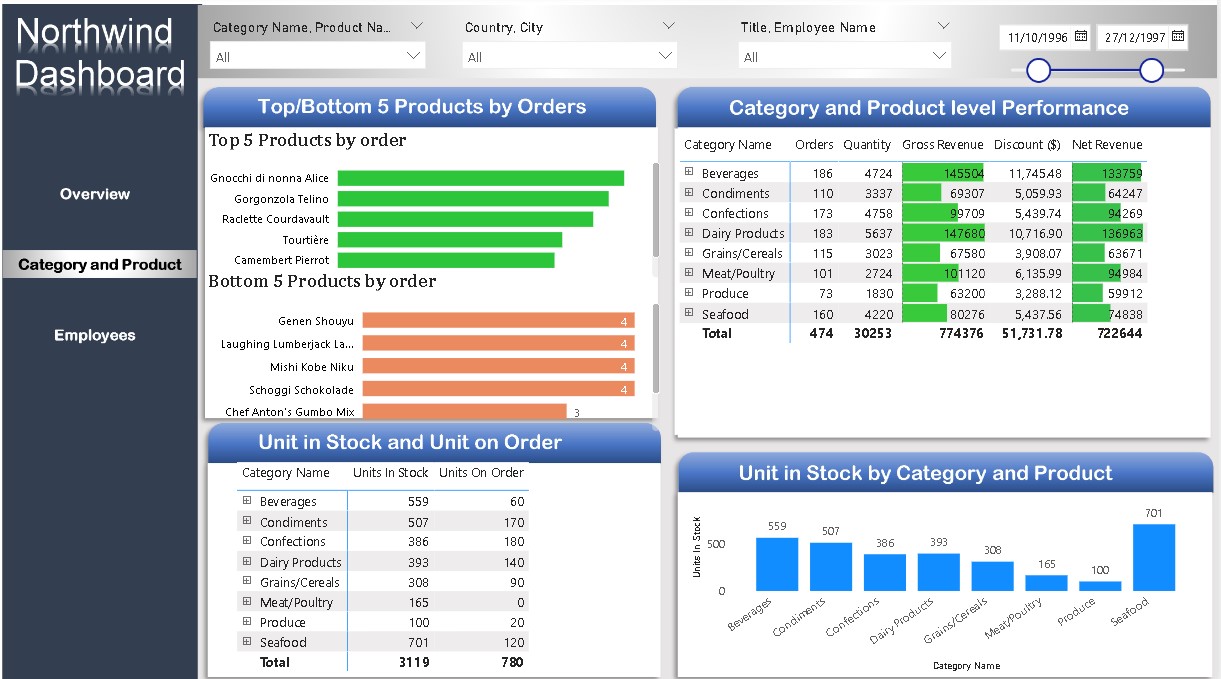Viewport: 1221px width, 679px height.
Task: Open the end date calendar picker icon
Action: 1176,36
